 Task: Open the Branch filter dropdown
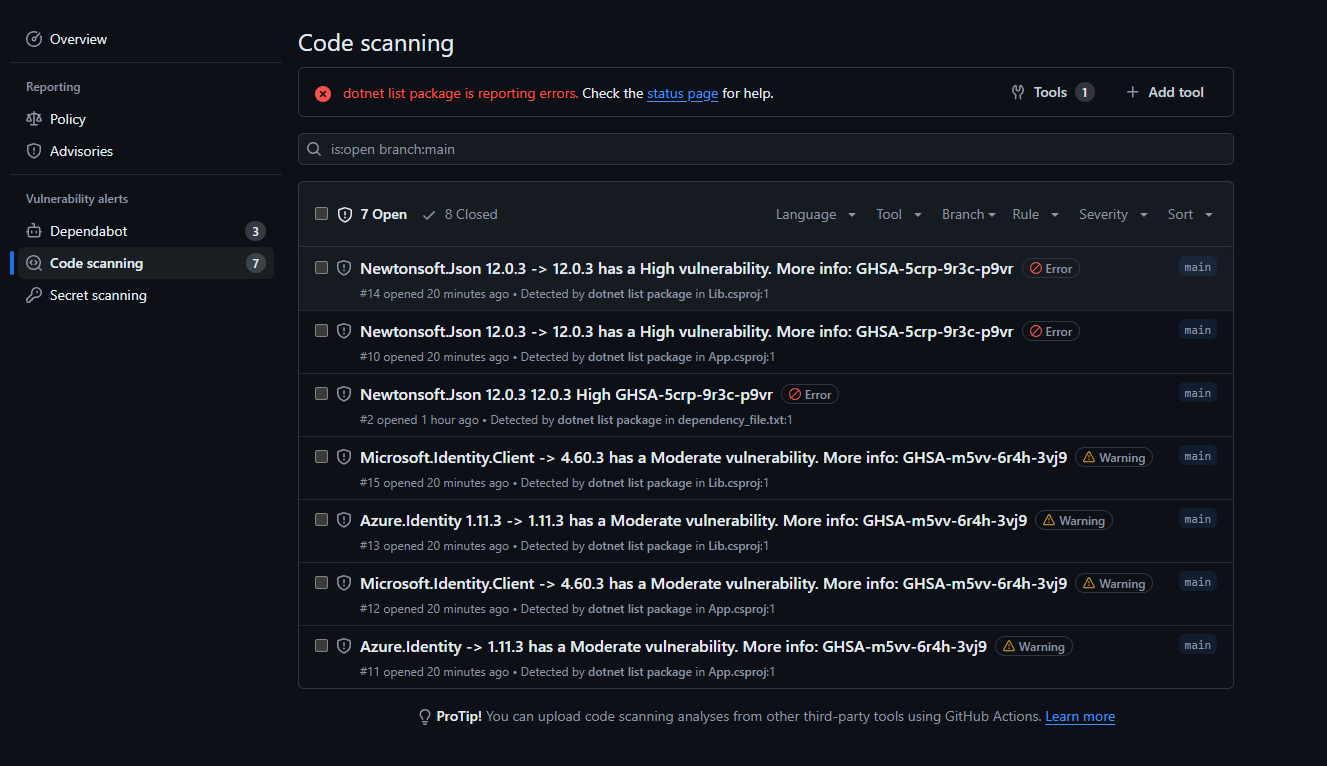pos(968,214)
